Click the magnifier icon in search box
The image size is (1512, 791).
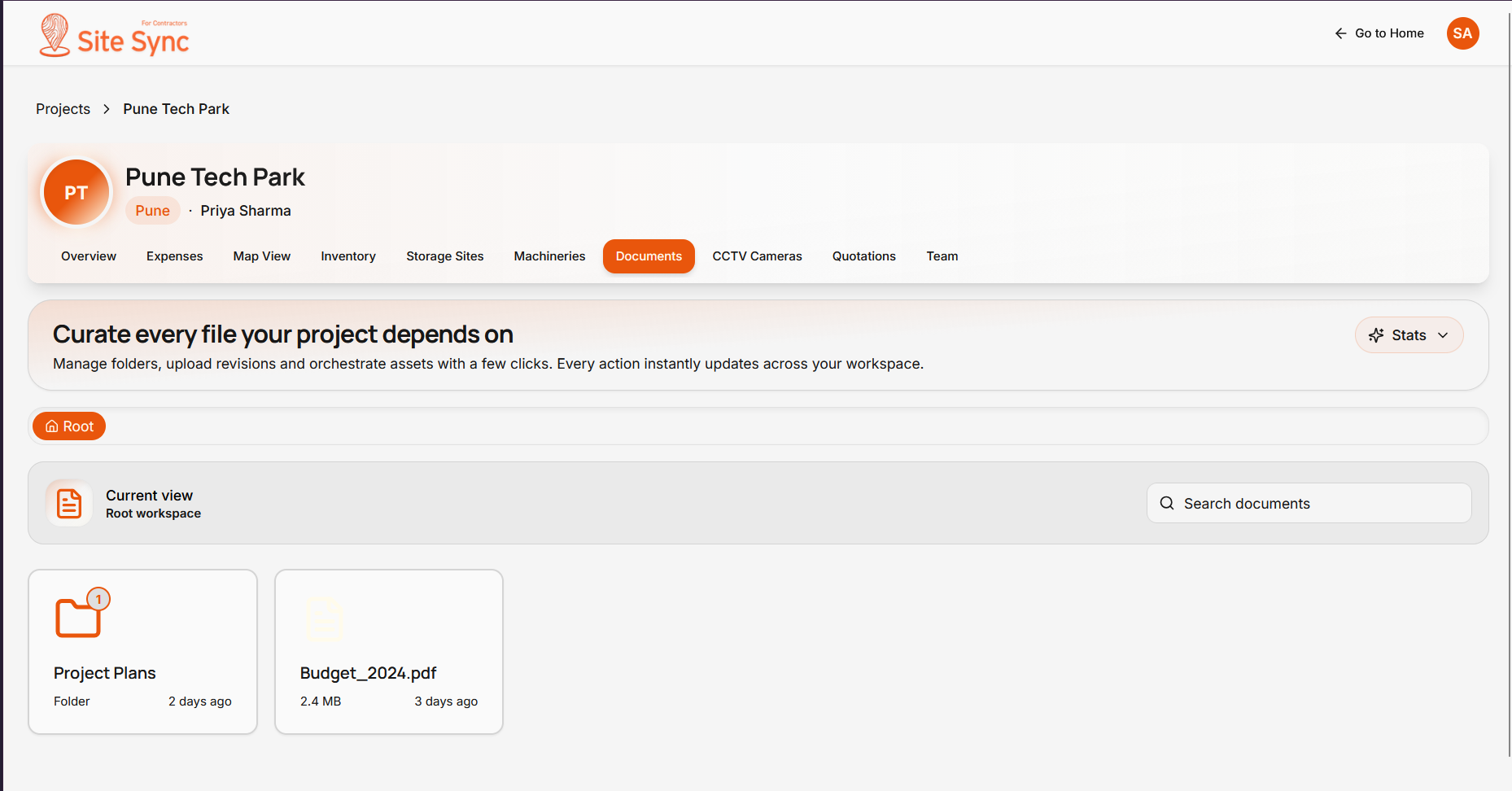[x=1167, y=503]
